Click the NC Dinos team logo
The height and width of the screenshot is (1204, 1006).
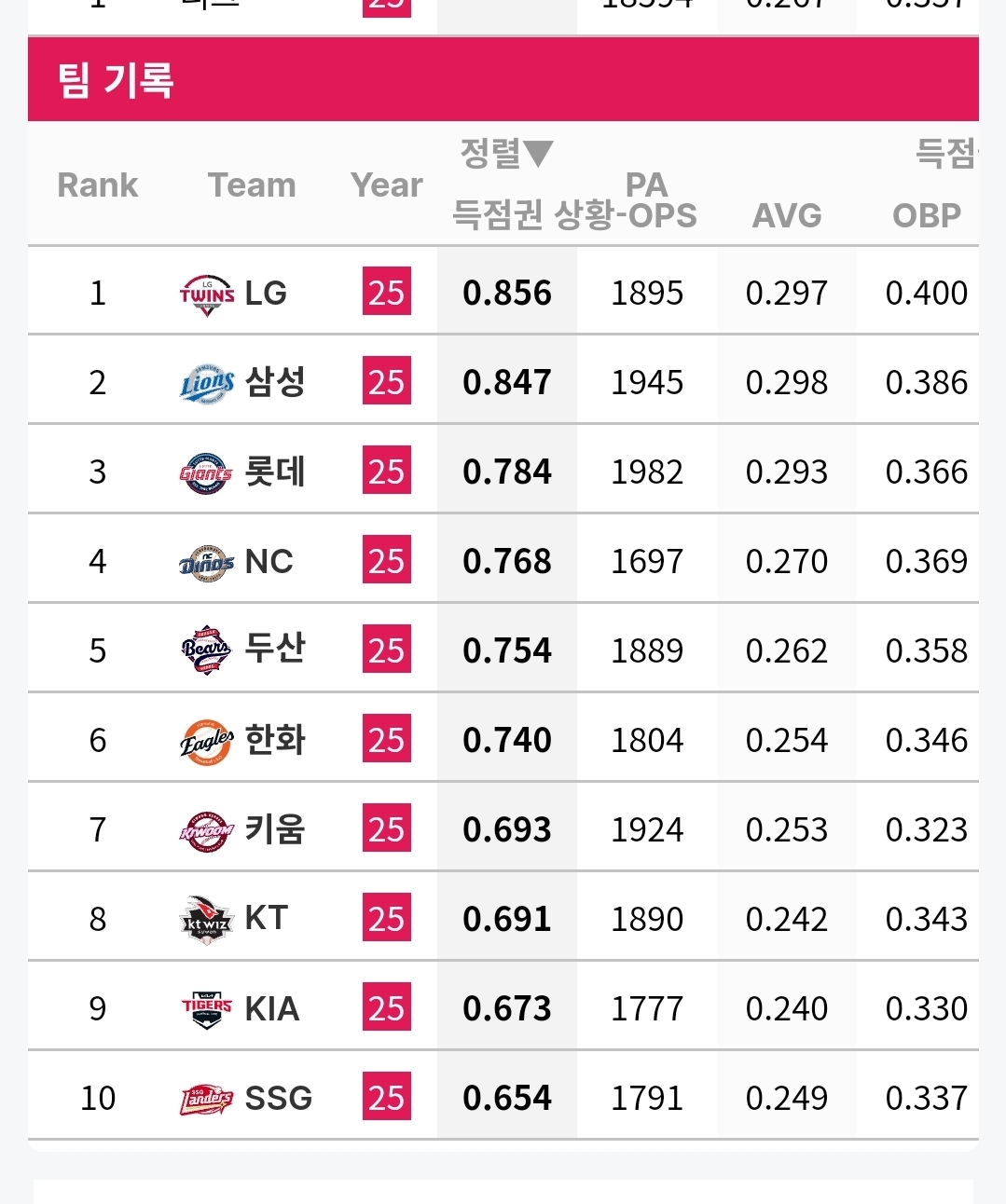206,562
